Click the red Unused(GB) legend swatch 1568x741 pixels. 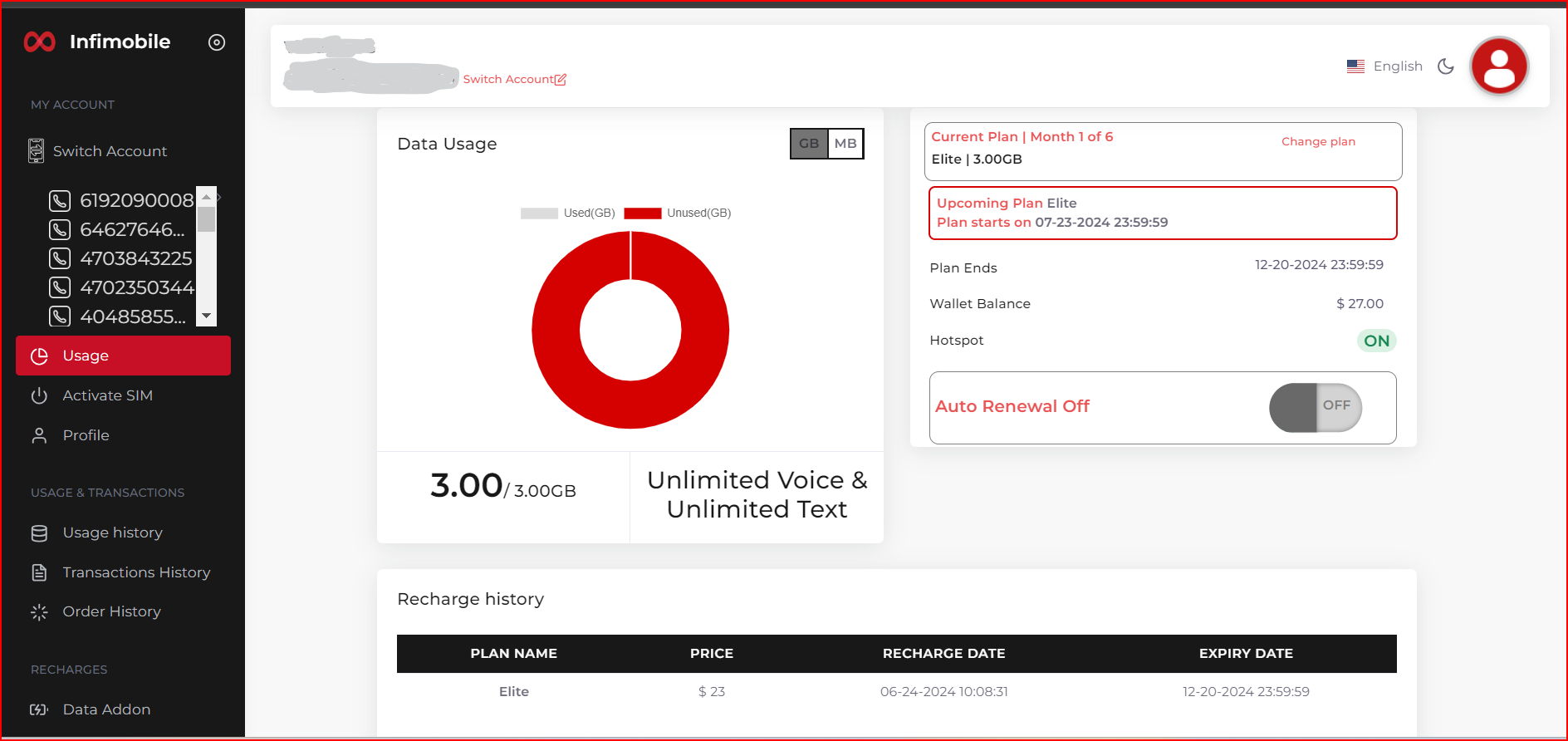pyautogui.click(x=642, y=213)
